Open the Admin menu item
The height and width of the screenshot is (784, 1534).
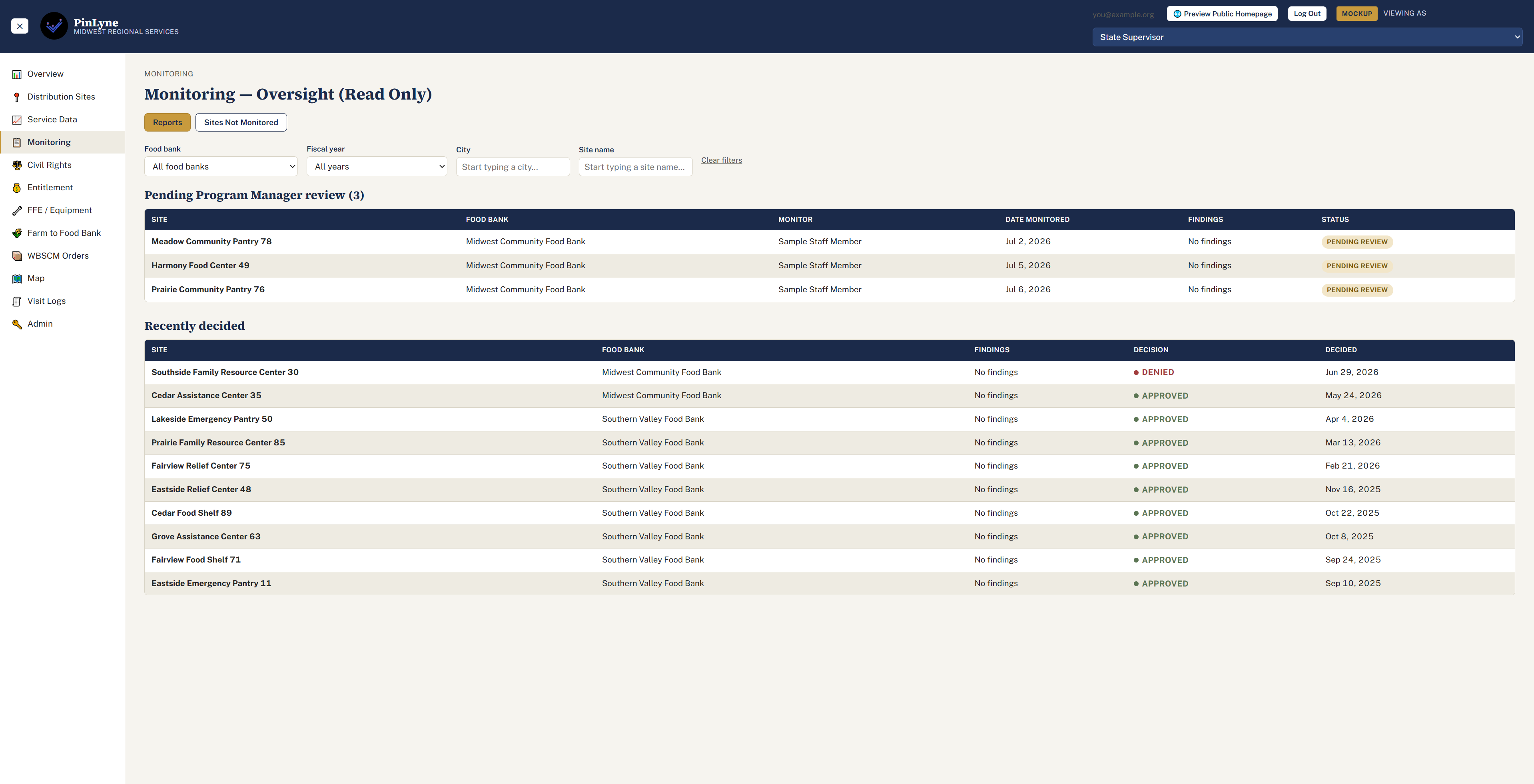click(62, 324)
